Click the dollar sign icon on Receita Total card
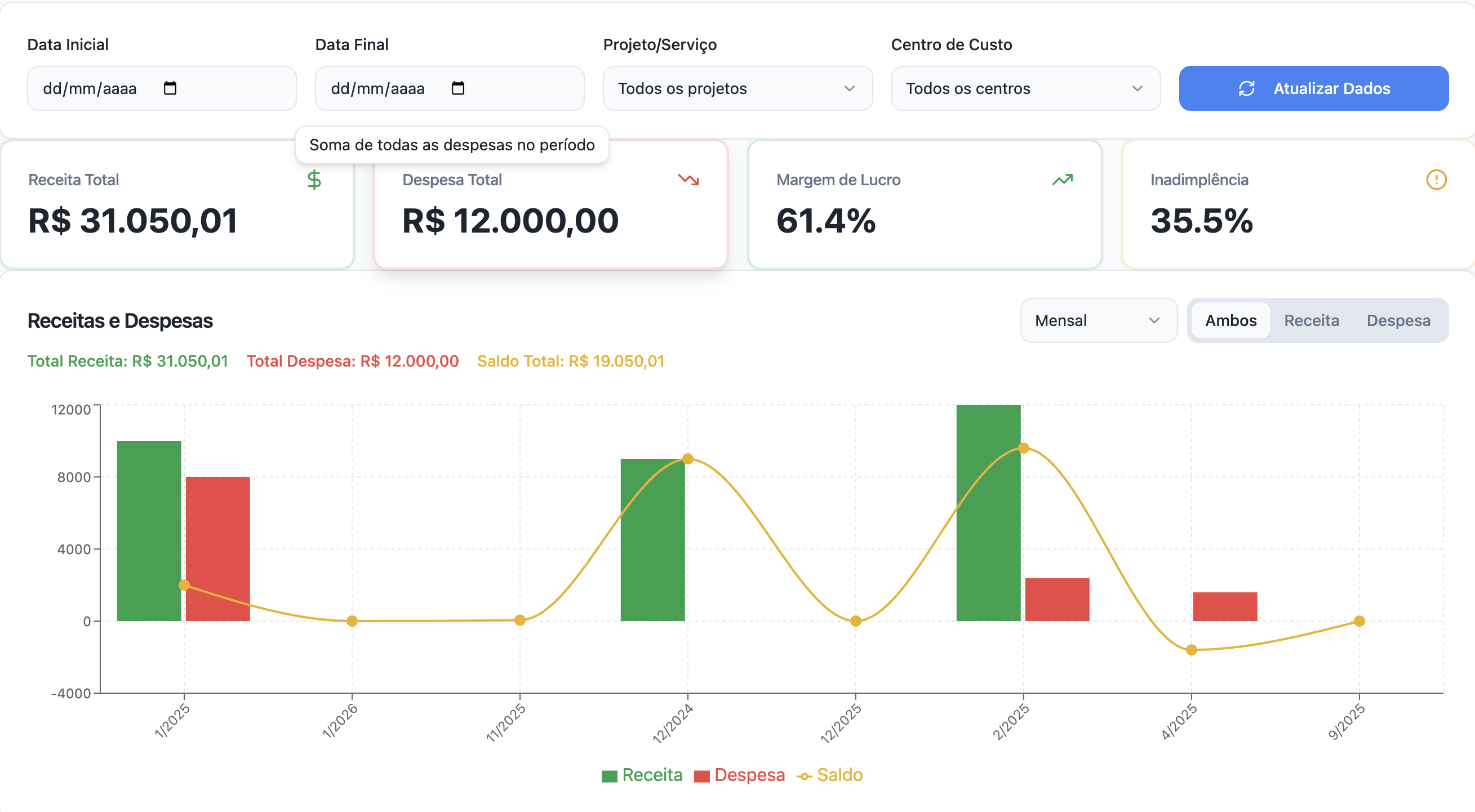Screen dimensions: 1475x812 [314, 179]
